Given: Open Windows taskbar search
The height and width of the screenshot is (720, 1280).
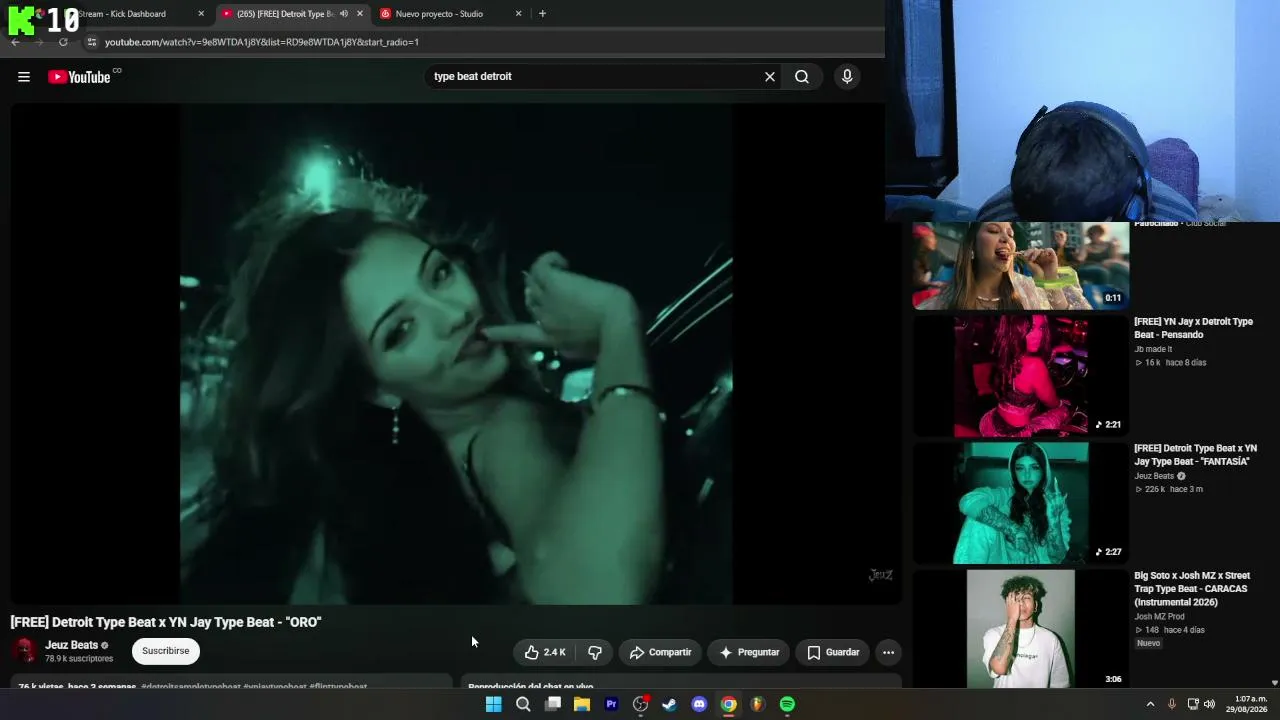Looking at the screenshot, I should (523, 704).
